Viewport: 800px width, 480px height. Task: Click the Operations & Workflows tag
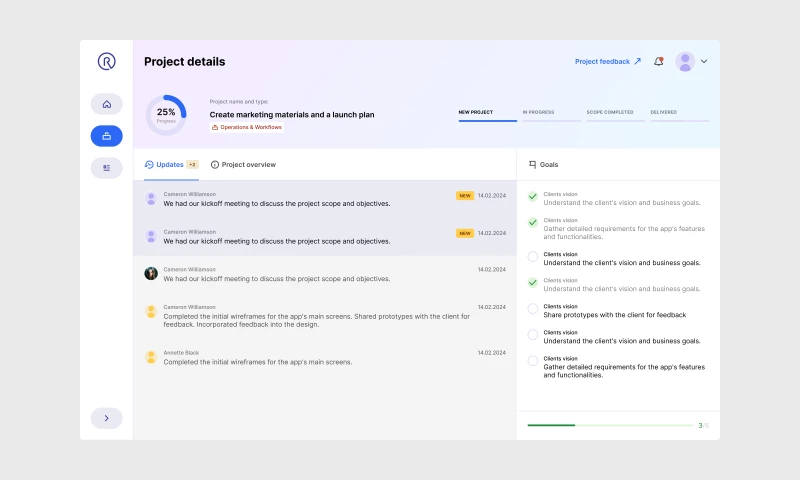coord(247,127)
